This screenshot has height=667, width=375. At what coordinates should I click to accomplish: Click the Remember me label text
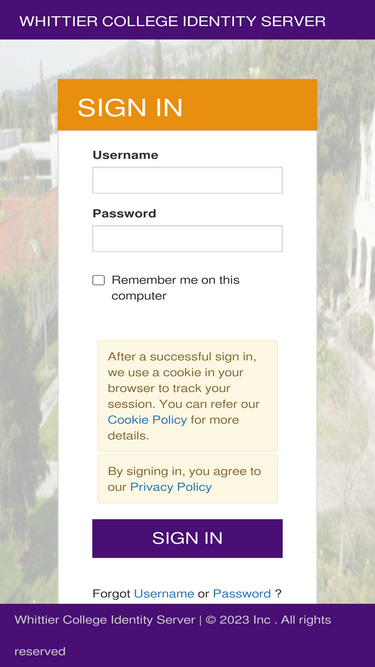pos(175,288)
